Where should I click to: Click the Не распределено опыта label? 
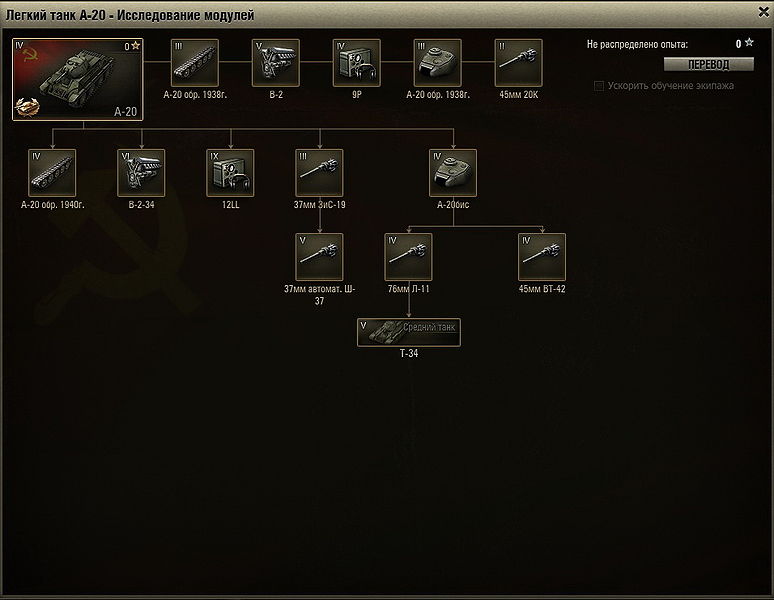(637, 44)
